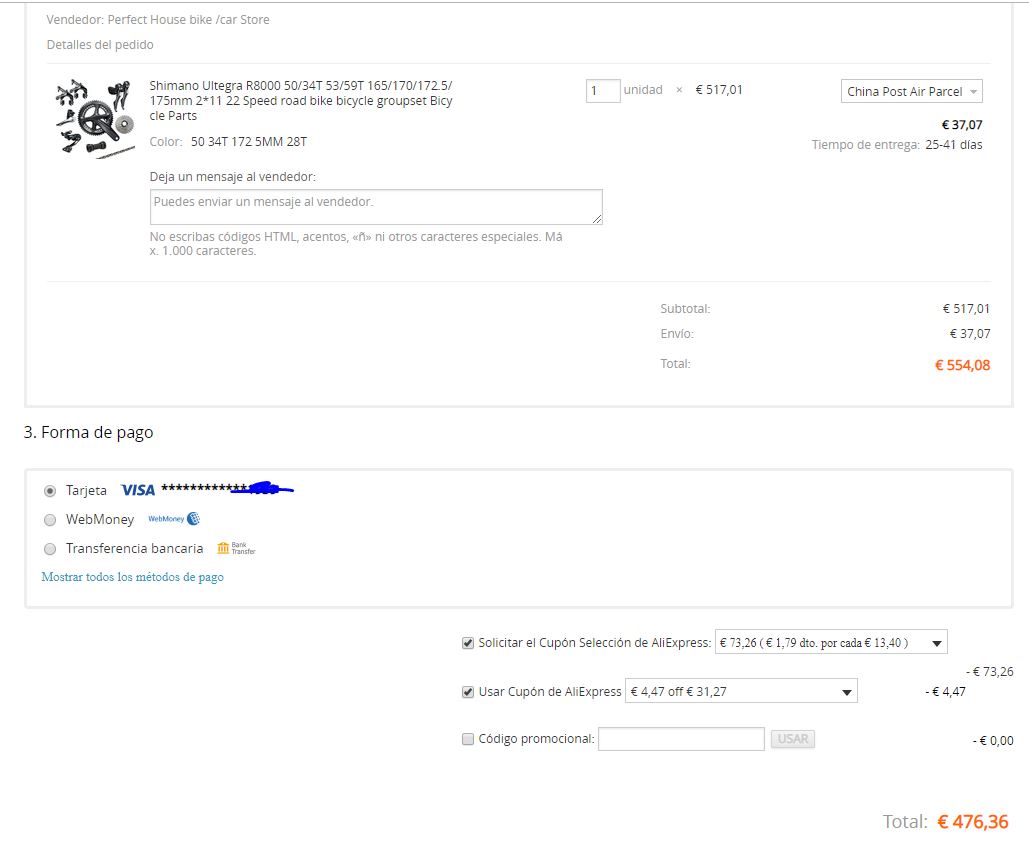The height and width of the screenshot is (843, 1029).
Task: Open the Cupón Selección € 73,26 dropdown
Action: pos(831,643)
